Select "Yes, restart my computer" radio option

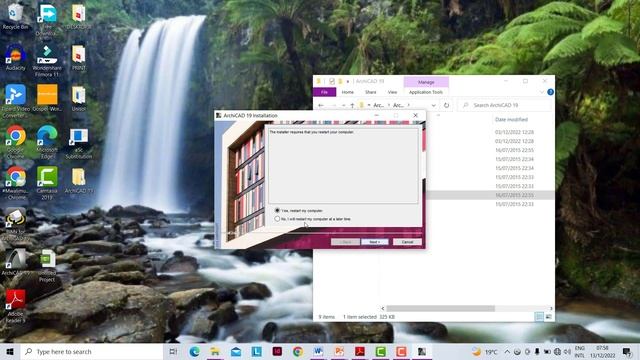tap(278, 211)
